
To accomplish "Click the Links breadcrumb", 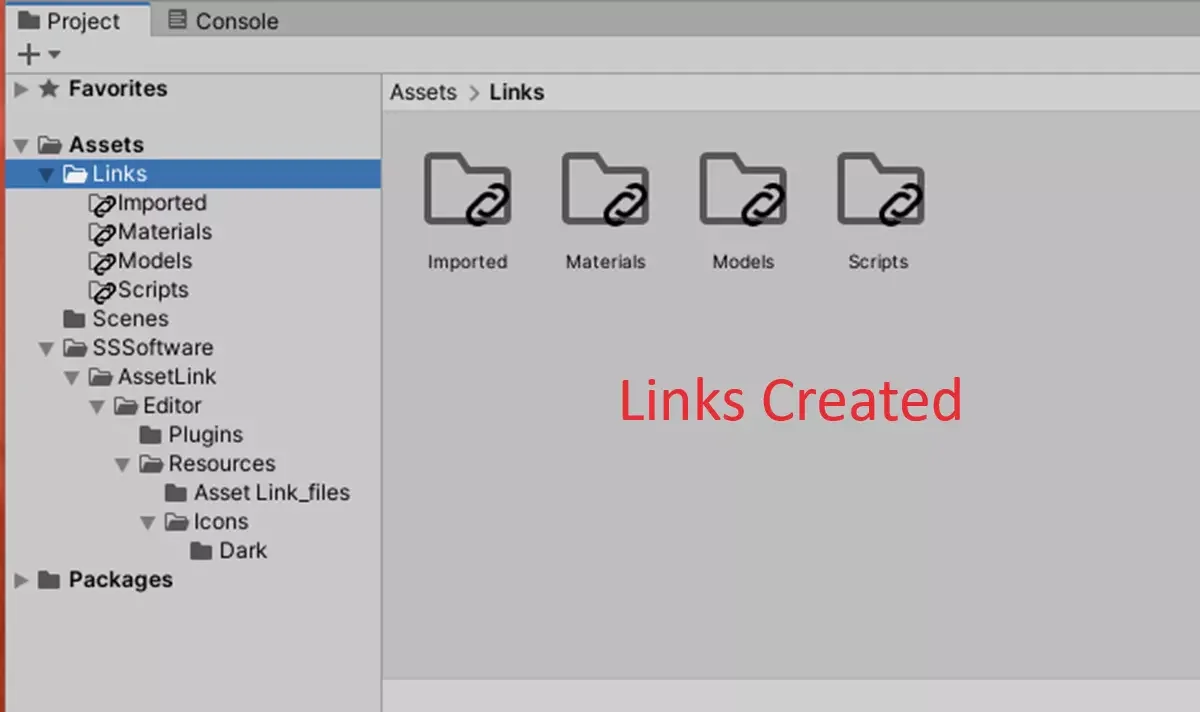I will [517, 92].
